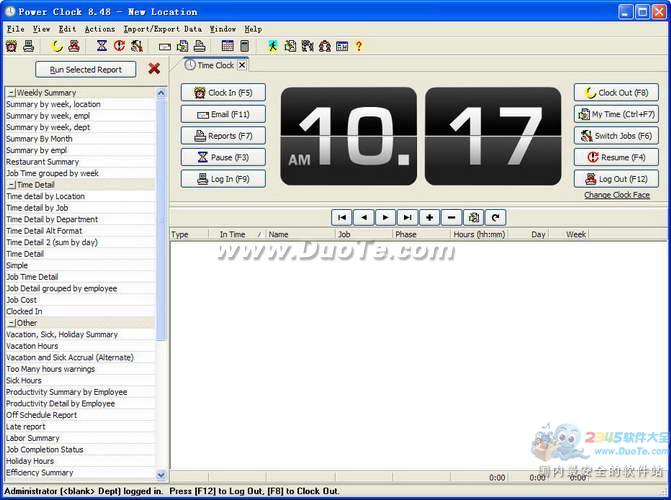This screenshot has width=671, height=500.
Task: Click the Log In (F9) button
Action: 223,179
